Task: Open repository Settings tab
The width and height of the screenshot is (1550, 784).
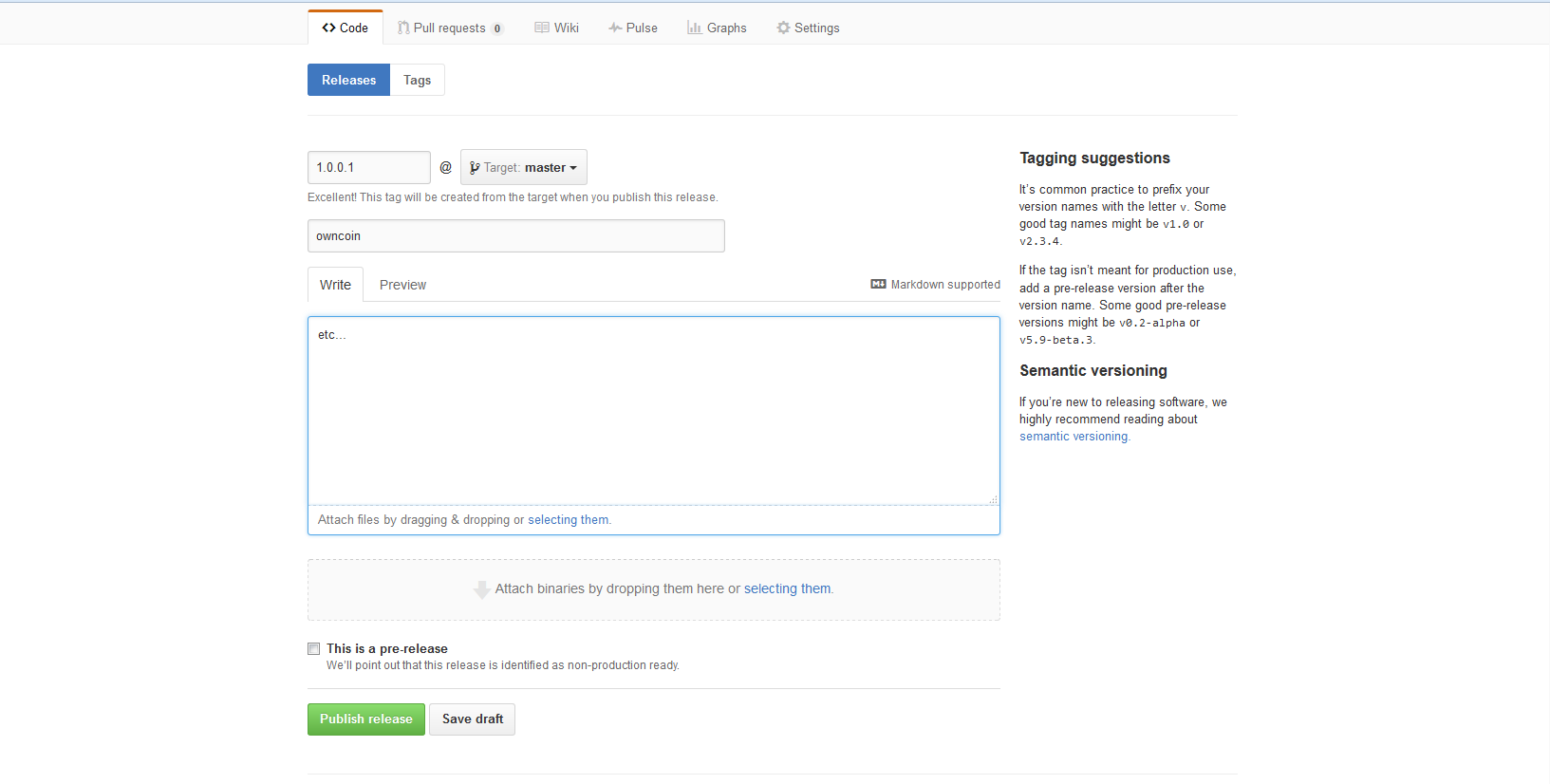Action: pyautogui.click(x=808, y=28)
